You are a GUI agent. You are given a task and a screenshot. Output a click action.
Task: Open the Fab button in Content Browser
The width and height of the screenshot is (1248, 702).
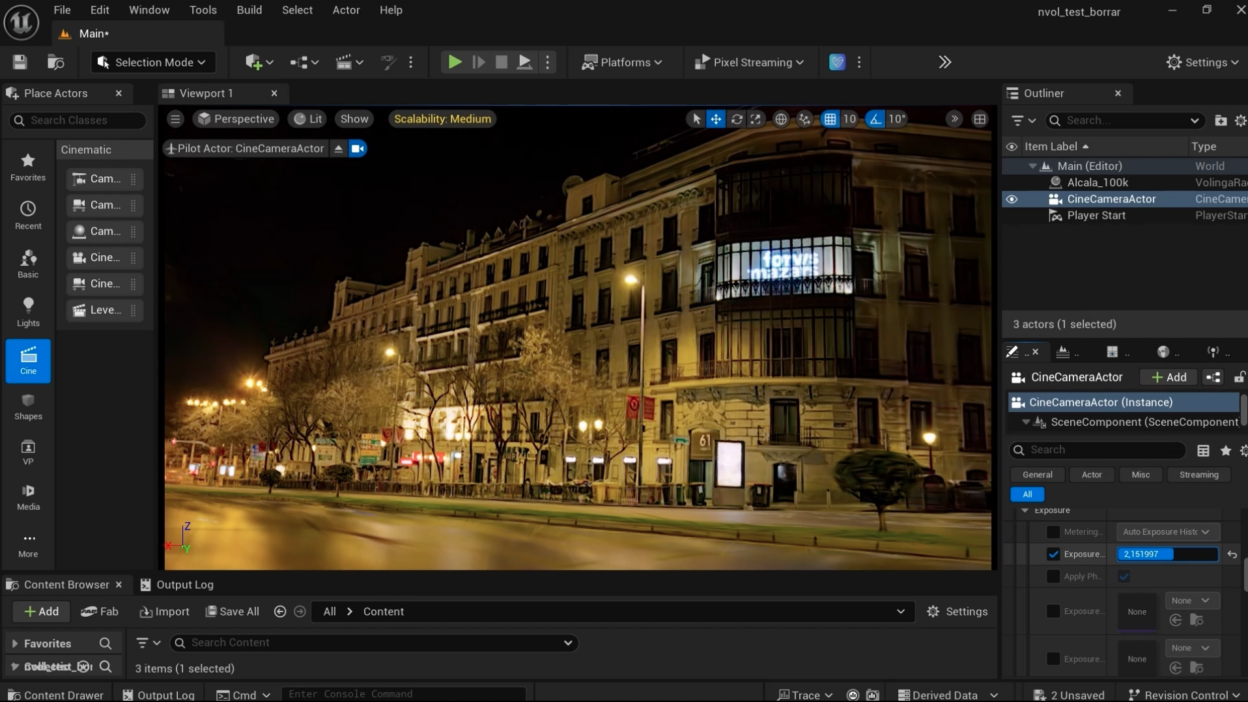coord(99,612)
